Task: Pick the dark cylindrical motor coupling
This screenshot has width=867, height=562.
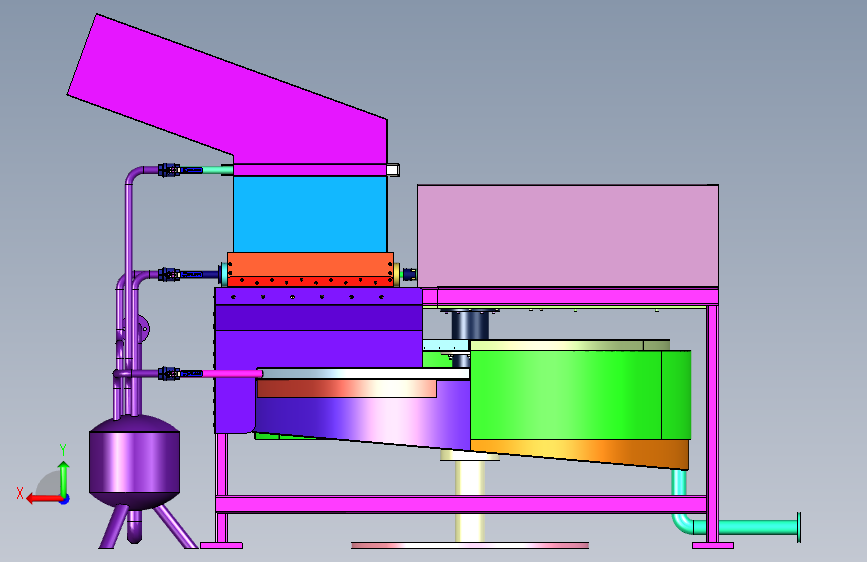Action: coord(470,326)
